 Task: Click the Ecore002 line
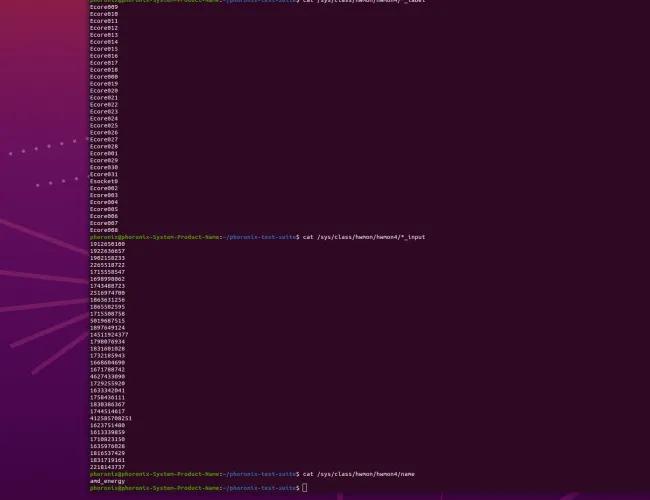click(x=104, y=188)
